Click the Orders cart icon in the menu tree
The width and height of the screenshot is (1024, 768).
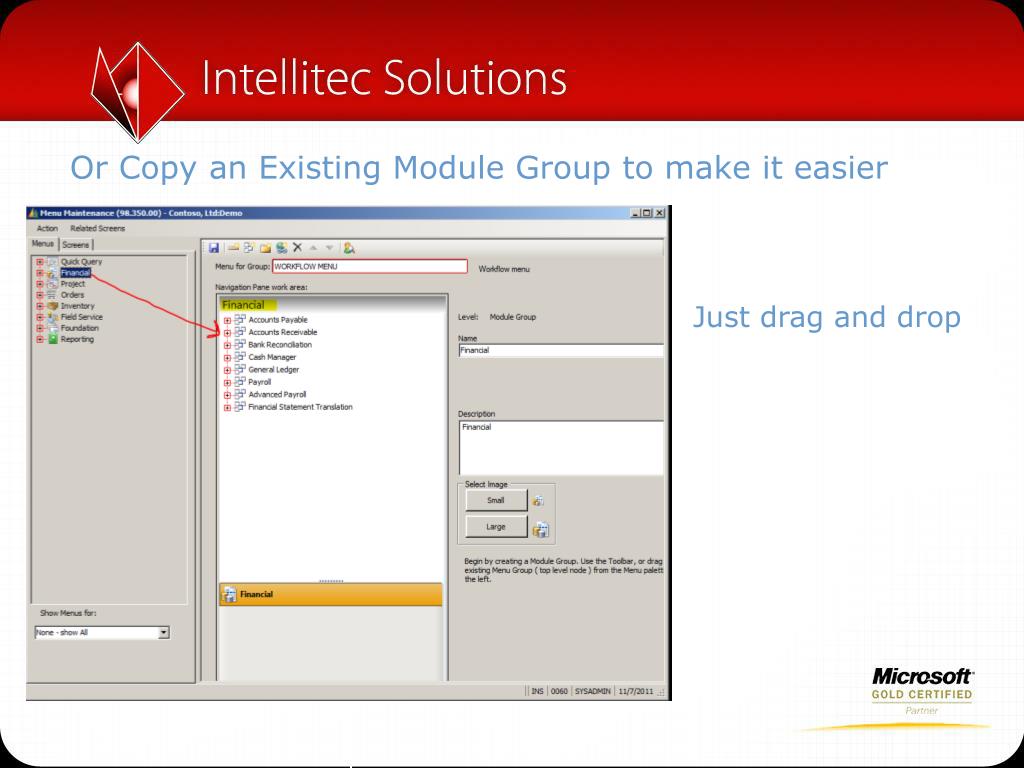pos(52,295)
